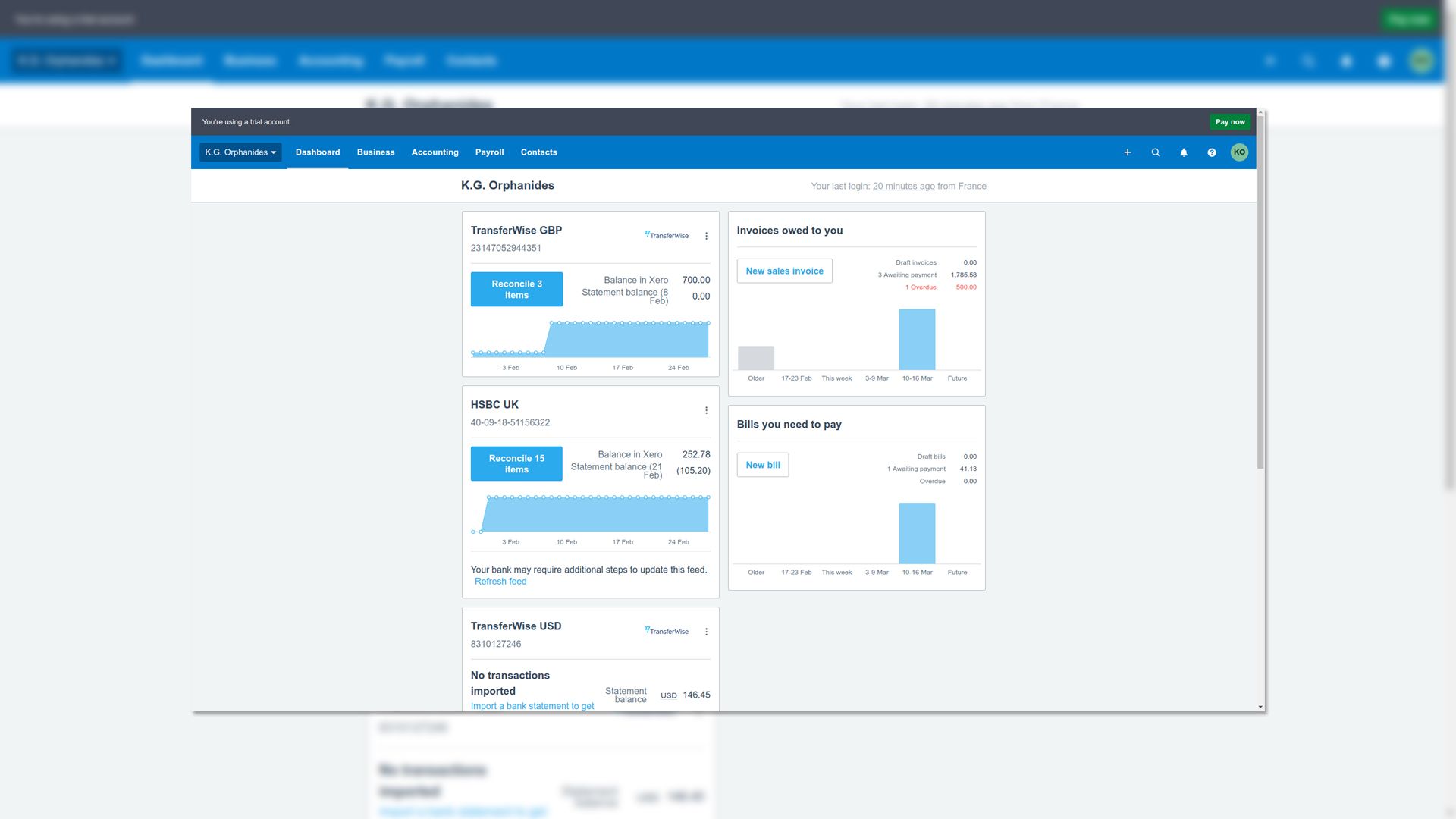Open HSBC UK account options menu

pyautogui.click(x=706, y=410)
